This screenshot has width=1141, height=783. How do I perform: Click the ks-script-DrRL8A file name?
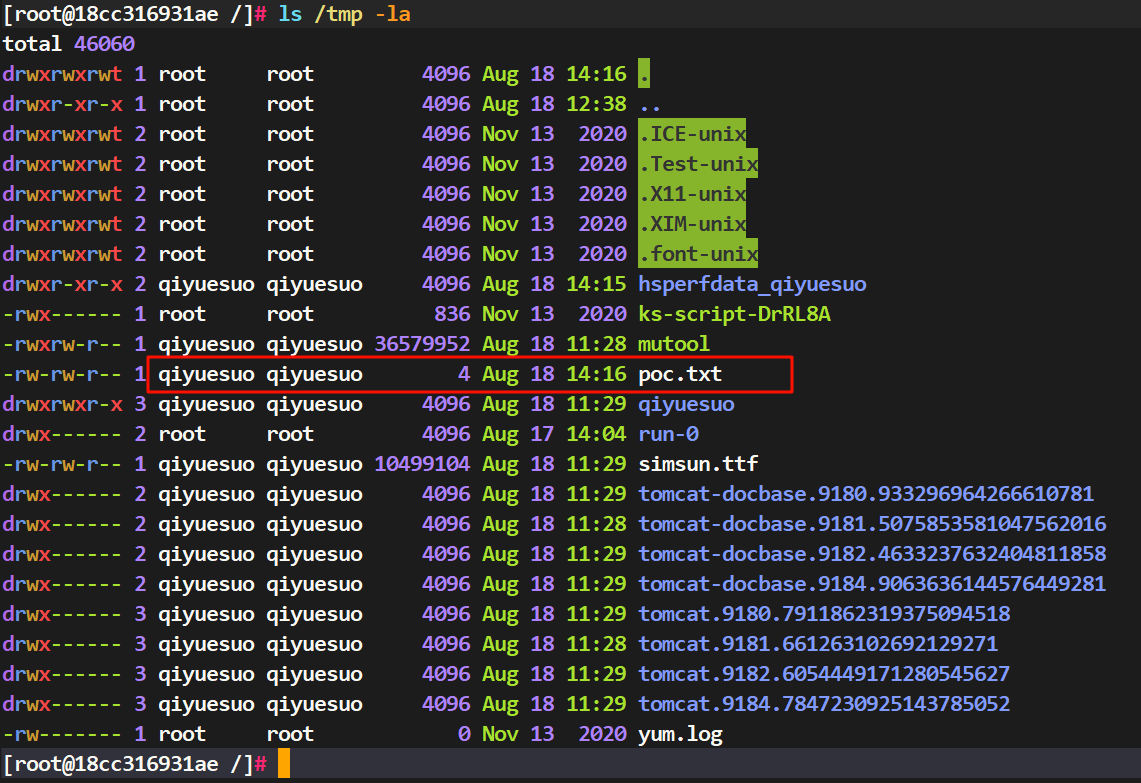tap(734, 314)
